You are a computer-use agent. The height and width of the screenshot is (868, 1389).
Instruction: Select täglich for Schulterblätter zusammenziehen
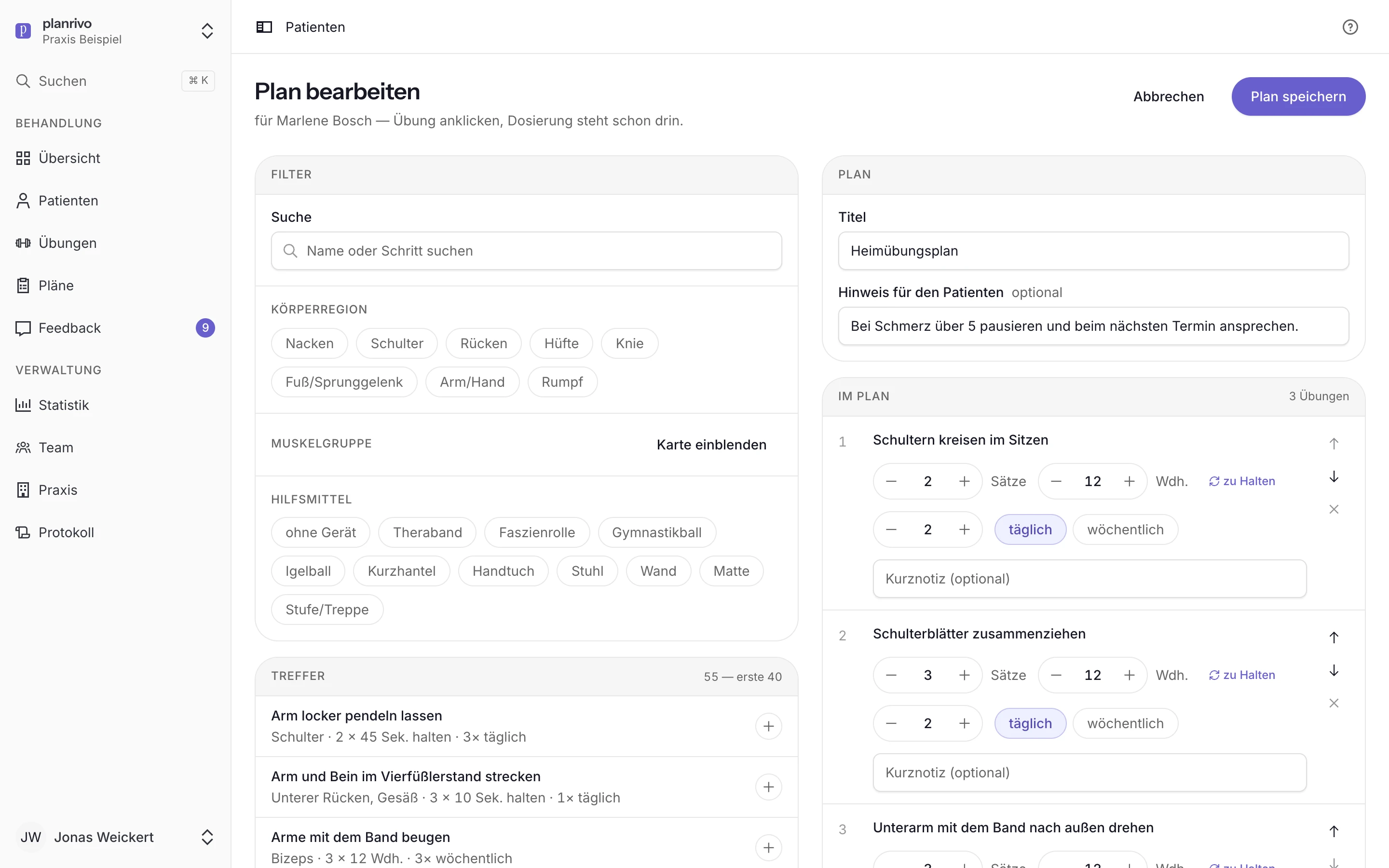pos(1030,723)
